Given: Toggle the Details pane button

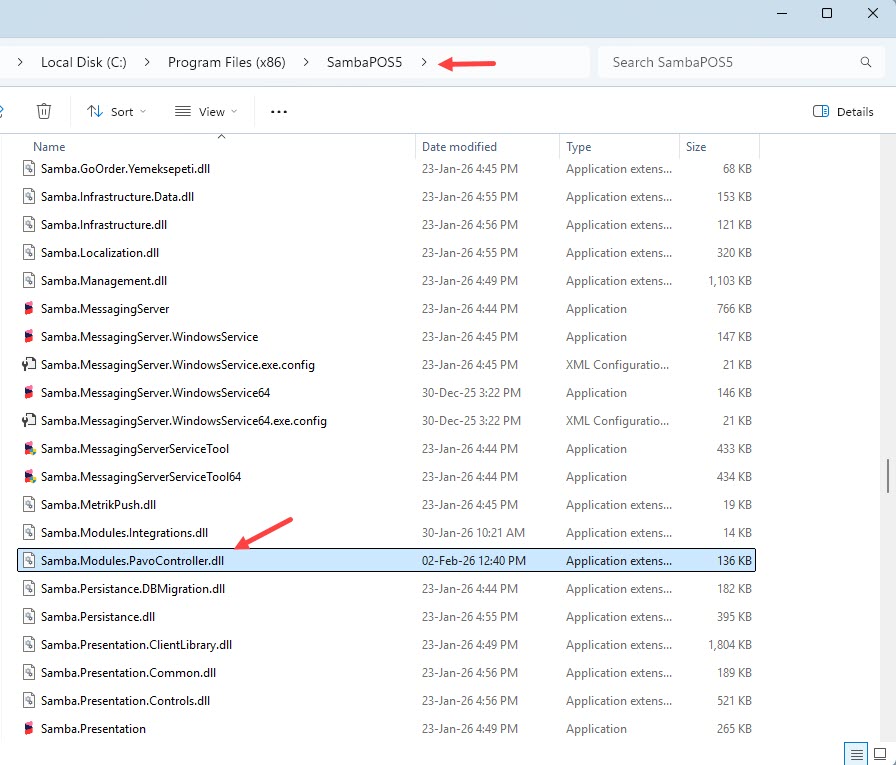Looking at the screenshot, I should [844, 111].
